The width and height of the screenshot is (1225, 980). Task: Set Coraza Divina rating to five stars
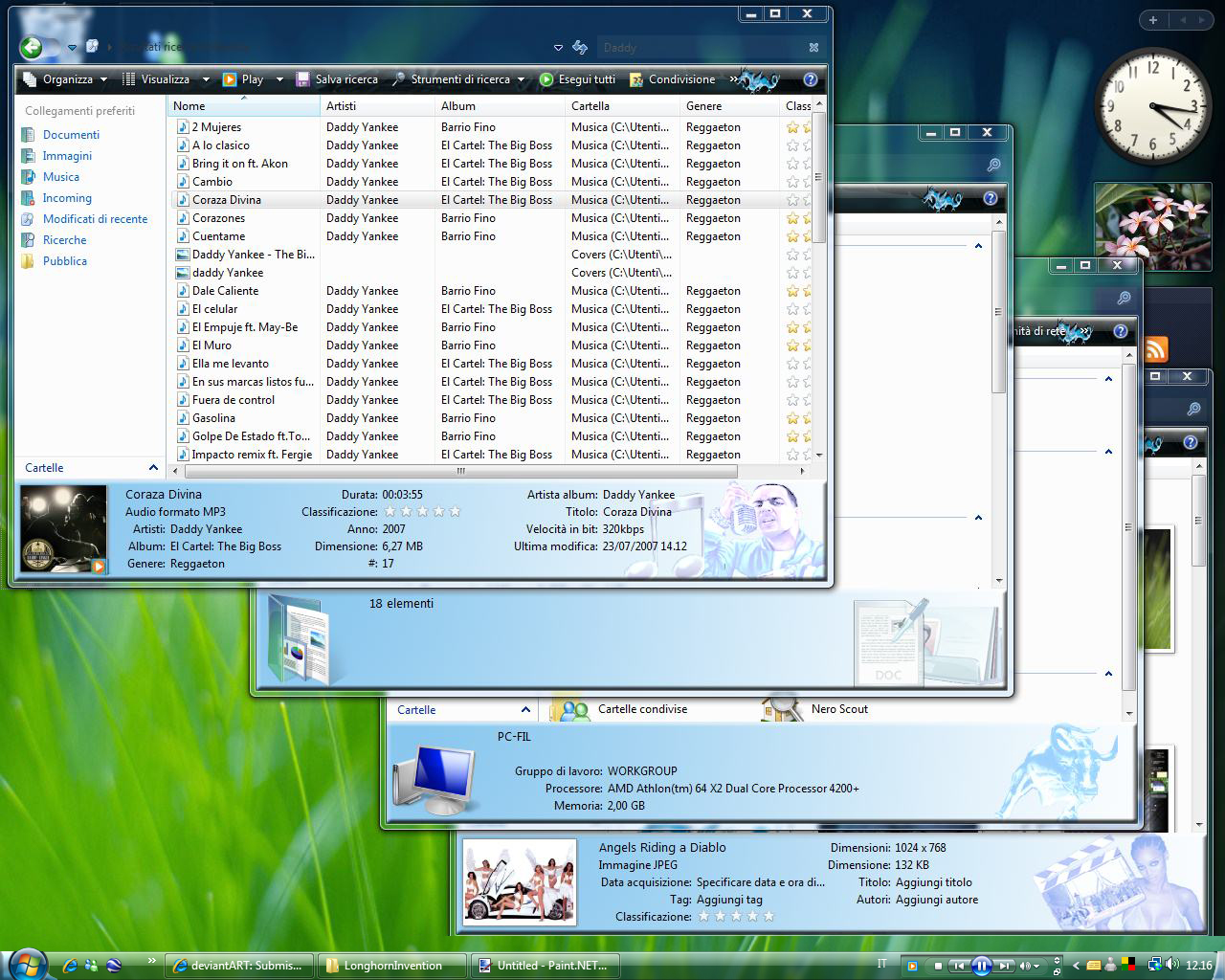(455, 512)
